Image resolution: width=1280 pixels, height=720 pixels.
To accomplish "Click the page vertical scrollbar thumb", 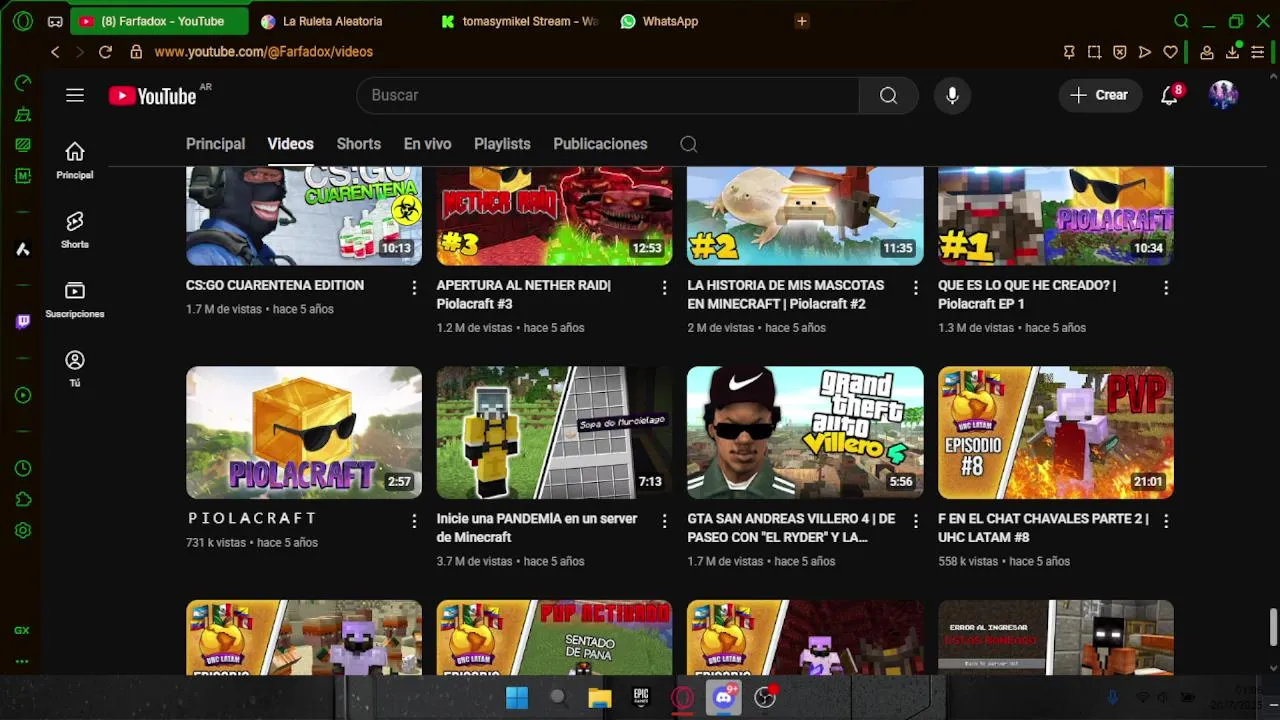I will 1273,627.
